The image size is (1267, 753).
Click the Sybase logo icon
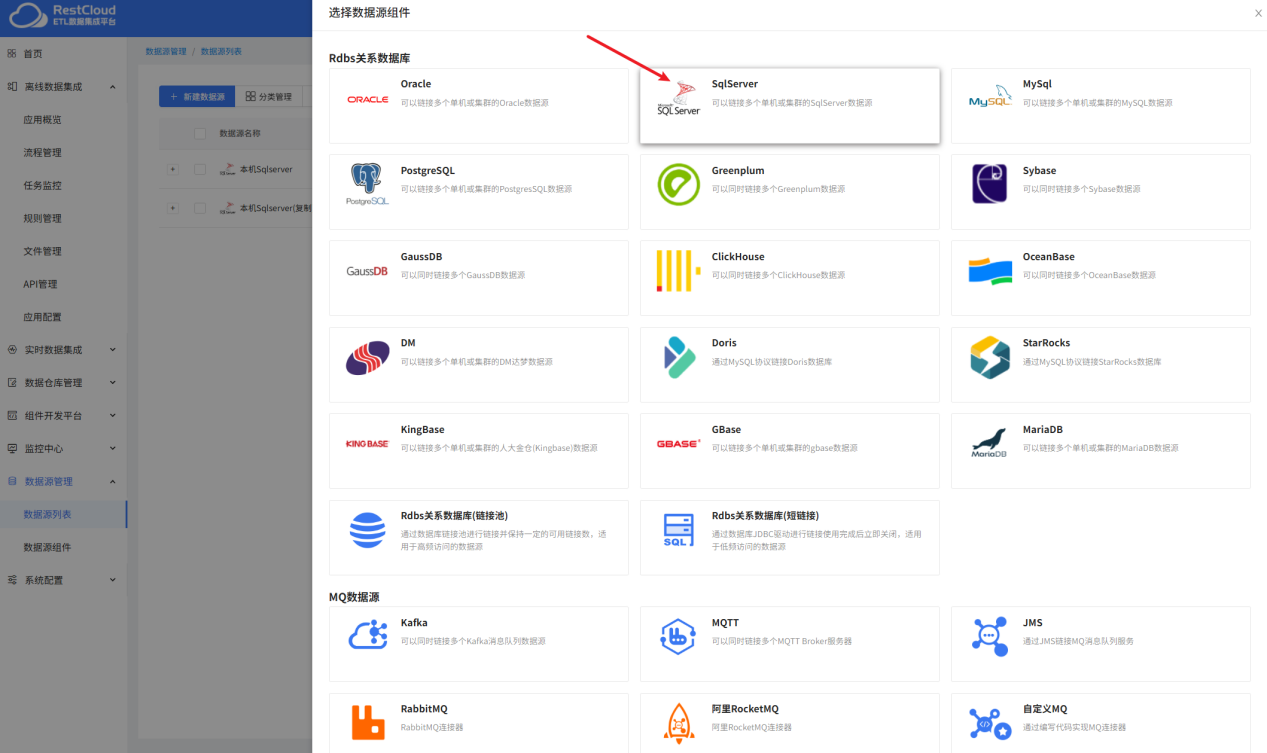[990, 184]
